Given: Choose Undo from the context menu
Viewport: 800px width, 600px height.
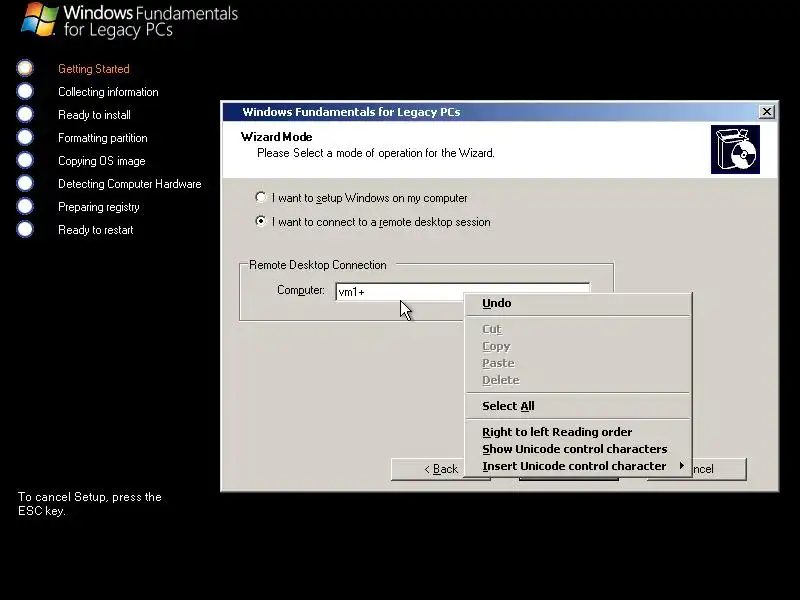Looking at the screenshot, I should (x=578, y=303).
